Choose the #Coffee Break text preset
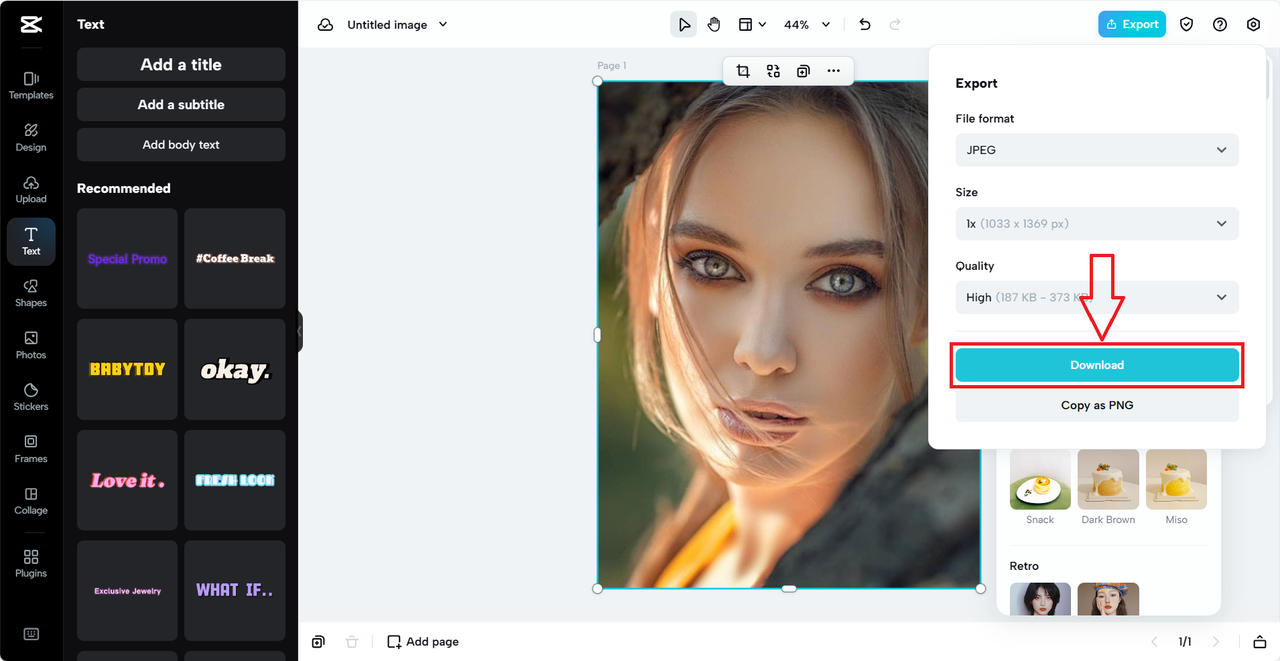Image resolution: width=1280 pixels, height=661 pixels. pos(235,258)
